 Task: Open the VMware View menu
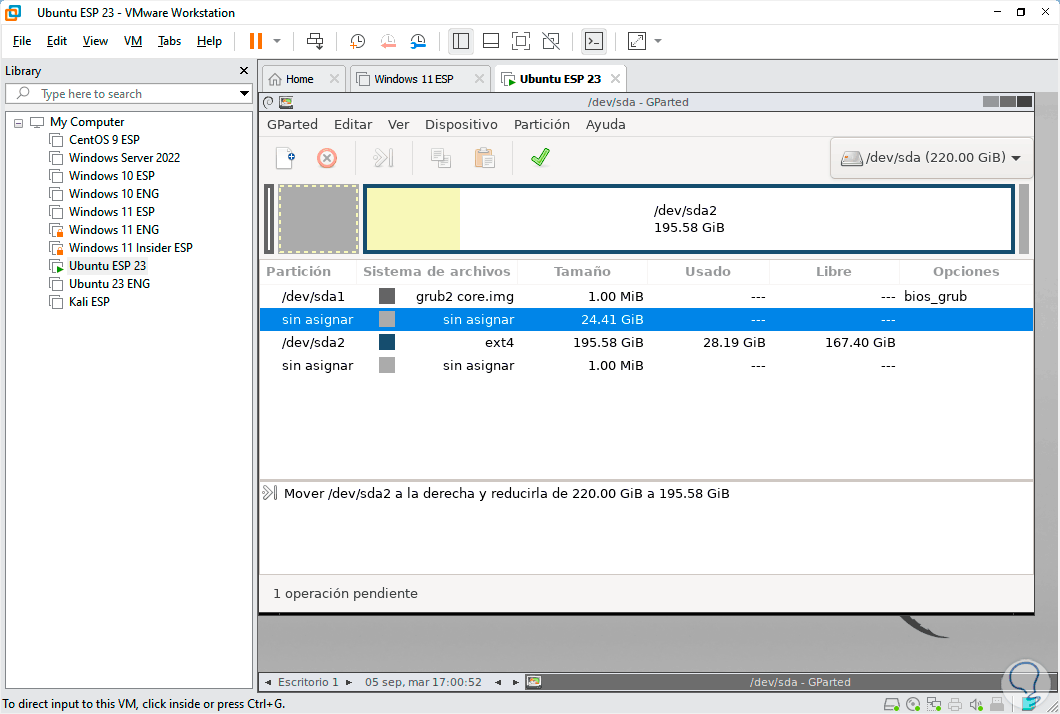[x=95, y=41]
